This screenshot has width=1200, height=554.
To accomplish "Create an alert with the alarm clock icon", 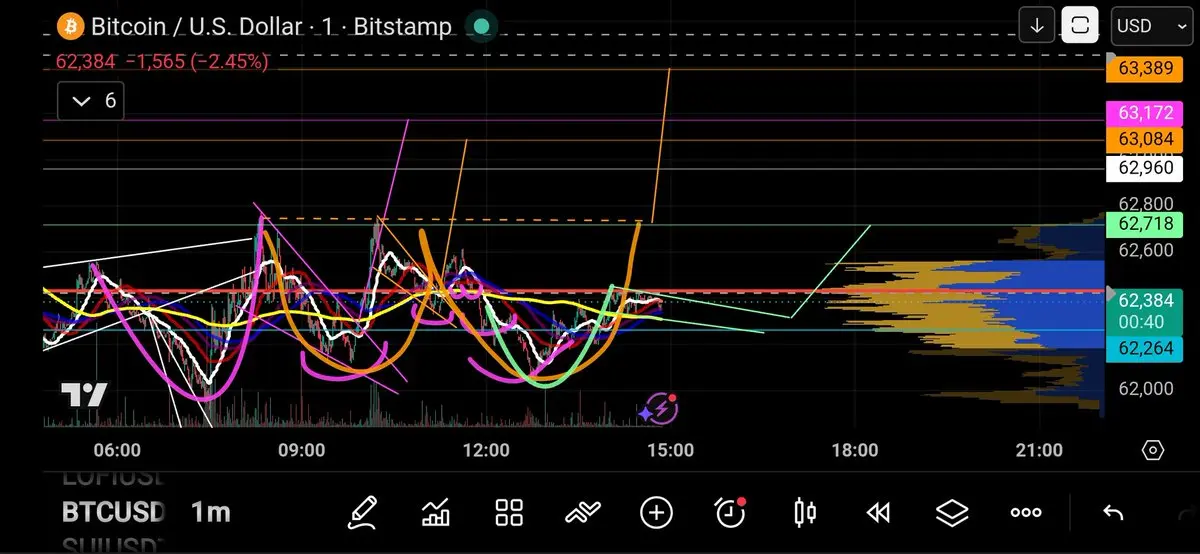I will [731, 513].
